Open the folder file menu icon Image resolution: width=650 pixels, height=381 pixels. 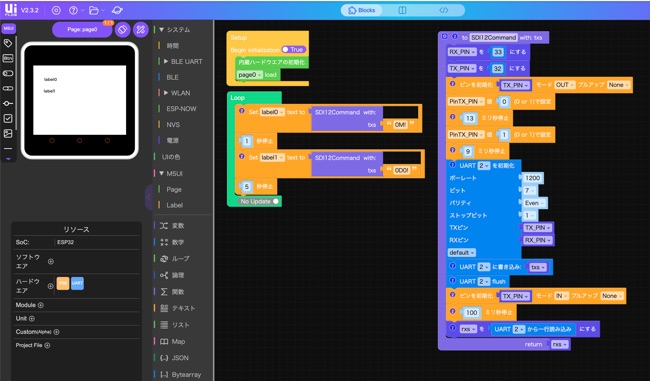94,10
